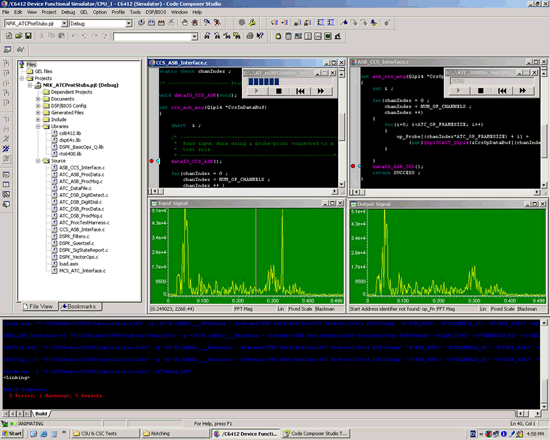Click the bottom icon of the left toolbar
550x440 pixels.
(6, 204)
